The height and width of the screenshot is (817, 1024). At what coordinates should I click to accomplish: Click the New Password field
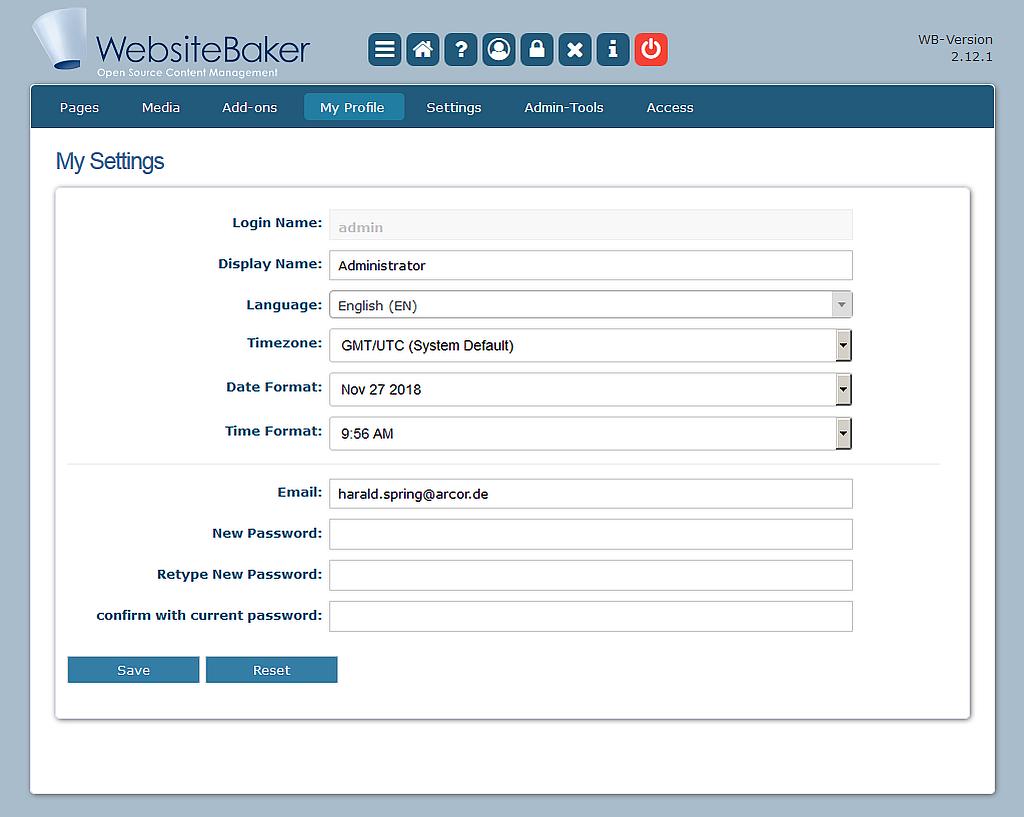point(591,535)
